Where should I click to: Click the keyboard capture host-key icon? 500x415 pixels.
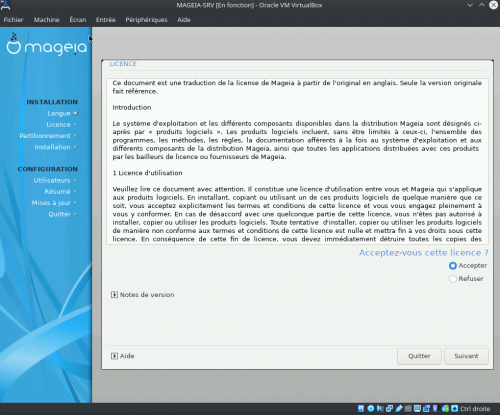tap(455, 409)
